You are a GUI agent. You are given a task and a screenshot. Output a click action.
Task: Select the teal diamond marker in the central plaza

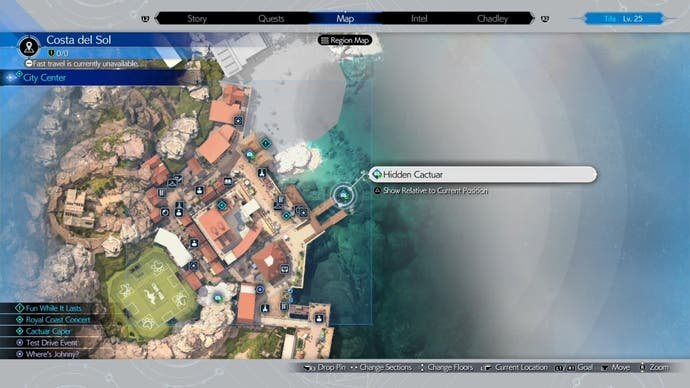222,205
